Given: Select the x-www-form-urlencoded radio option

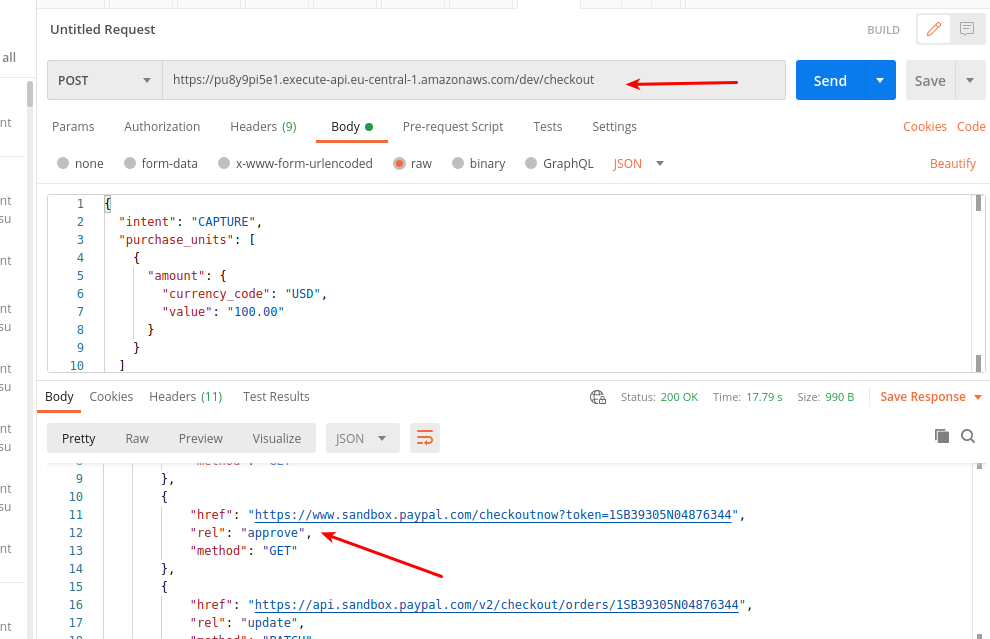Looking at the screenshot, I should (x=224, y=164).
